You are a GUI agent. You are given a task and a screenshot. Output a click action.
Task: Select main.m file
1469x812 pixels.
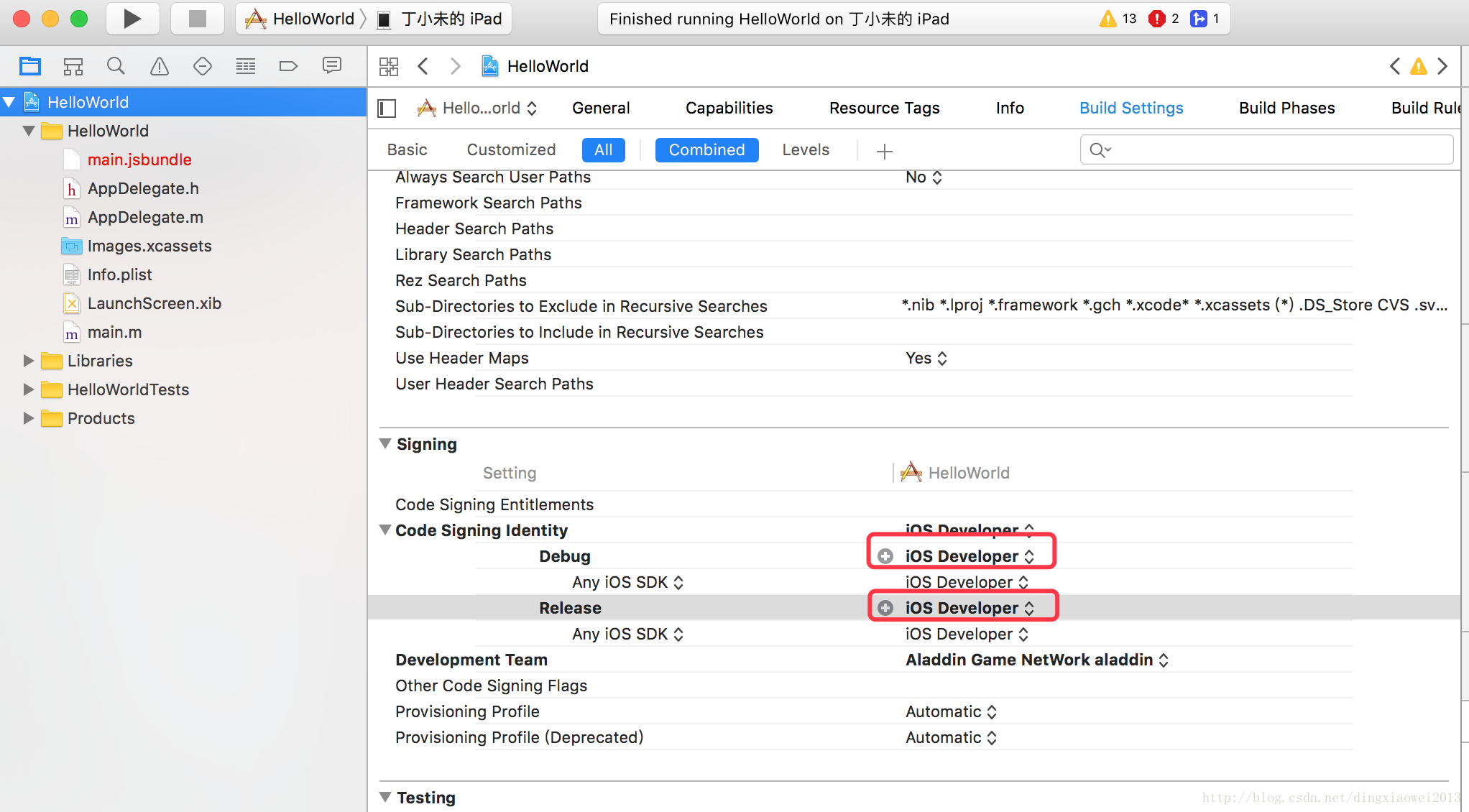[114, 332]
